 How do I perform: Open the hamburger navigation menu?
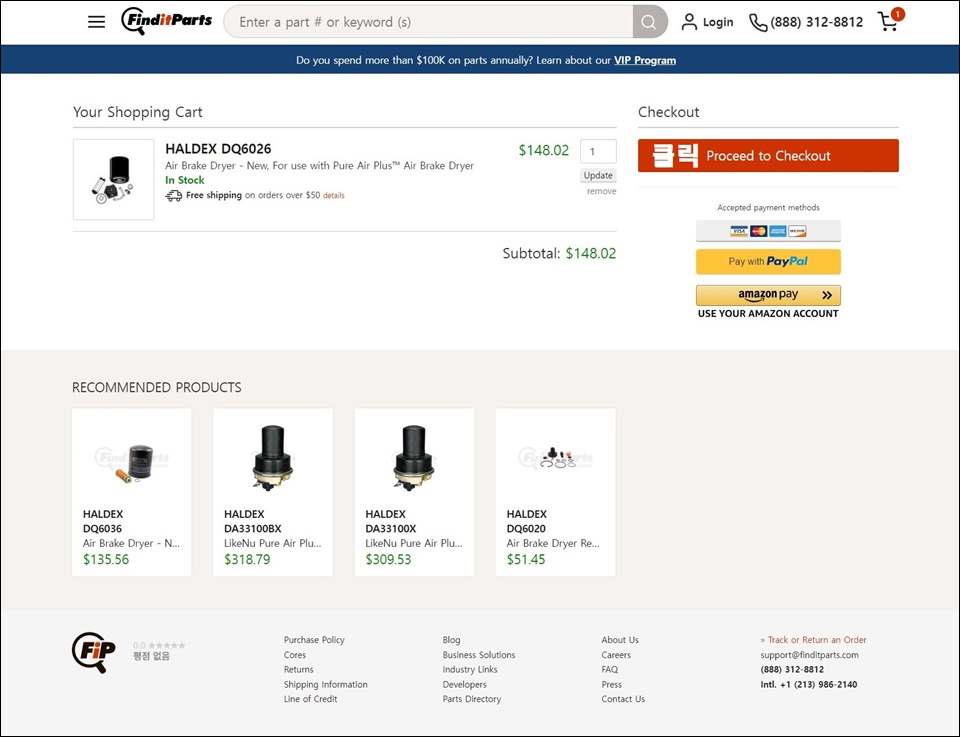pos(96,22)
